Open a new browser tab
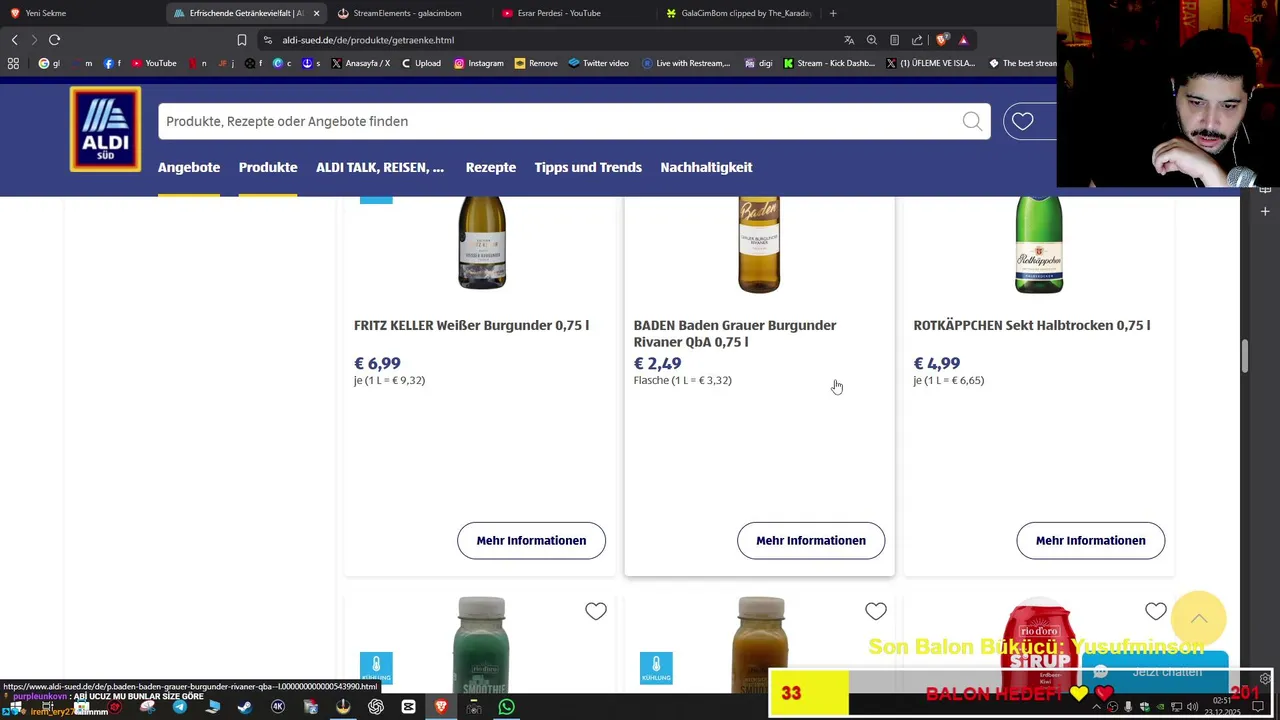The image size is (1280, 720). click(x=833, y=13)
